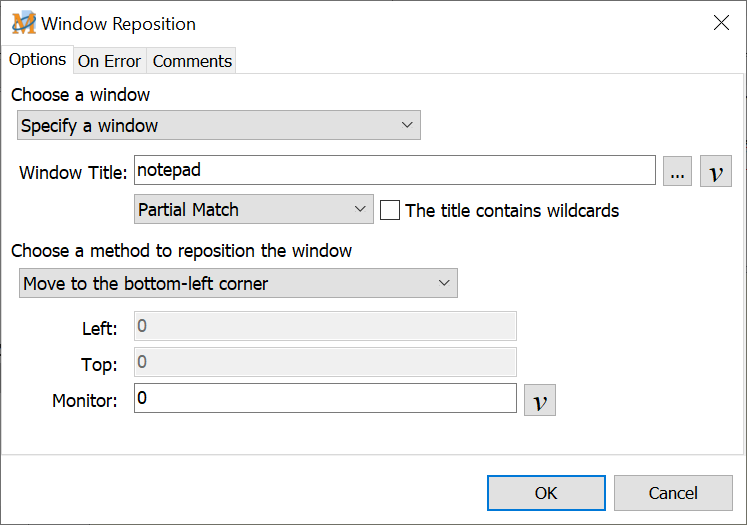Click into the Window Title text field
This screenshot has height=525, width=747.
[394, 171]
